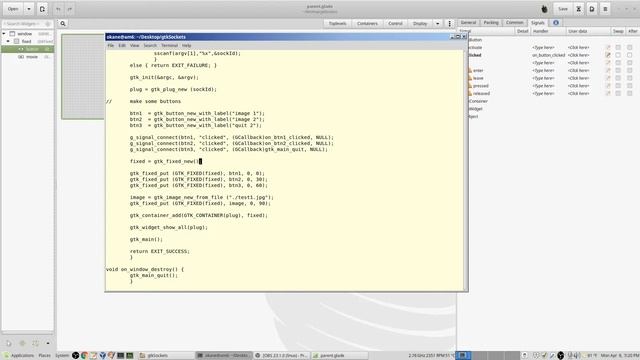Switch to parent.glade taskbar button

(340, 356)
